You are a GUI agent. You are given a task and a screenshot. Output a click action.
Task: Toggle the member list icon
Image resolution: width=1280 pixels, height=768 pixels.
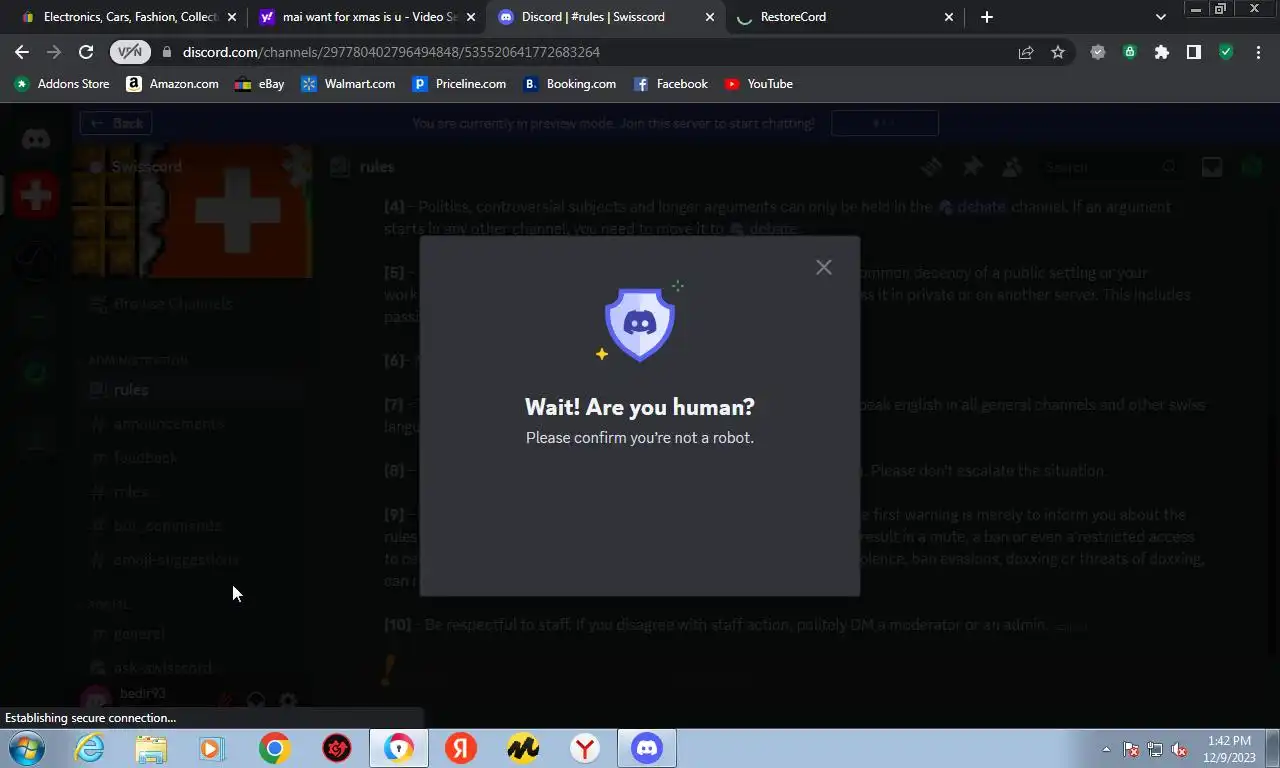tap(1012, 167)
